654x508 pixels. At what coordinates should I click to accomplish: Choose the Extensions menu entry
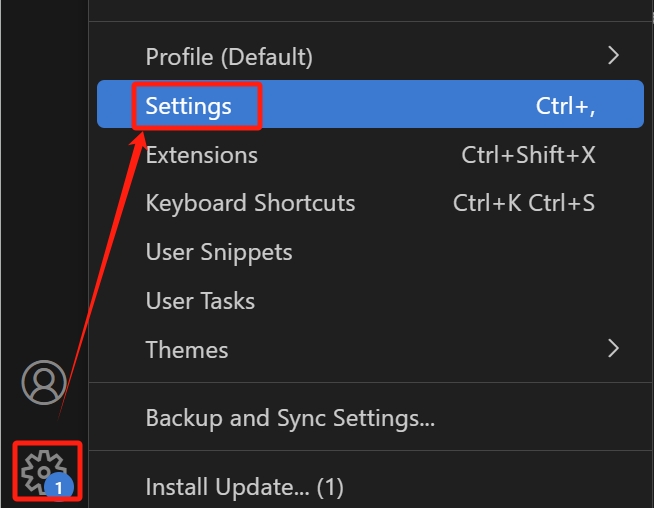tap(370, 155)
